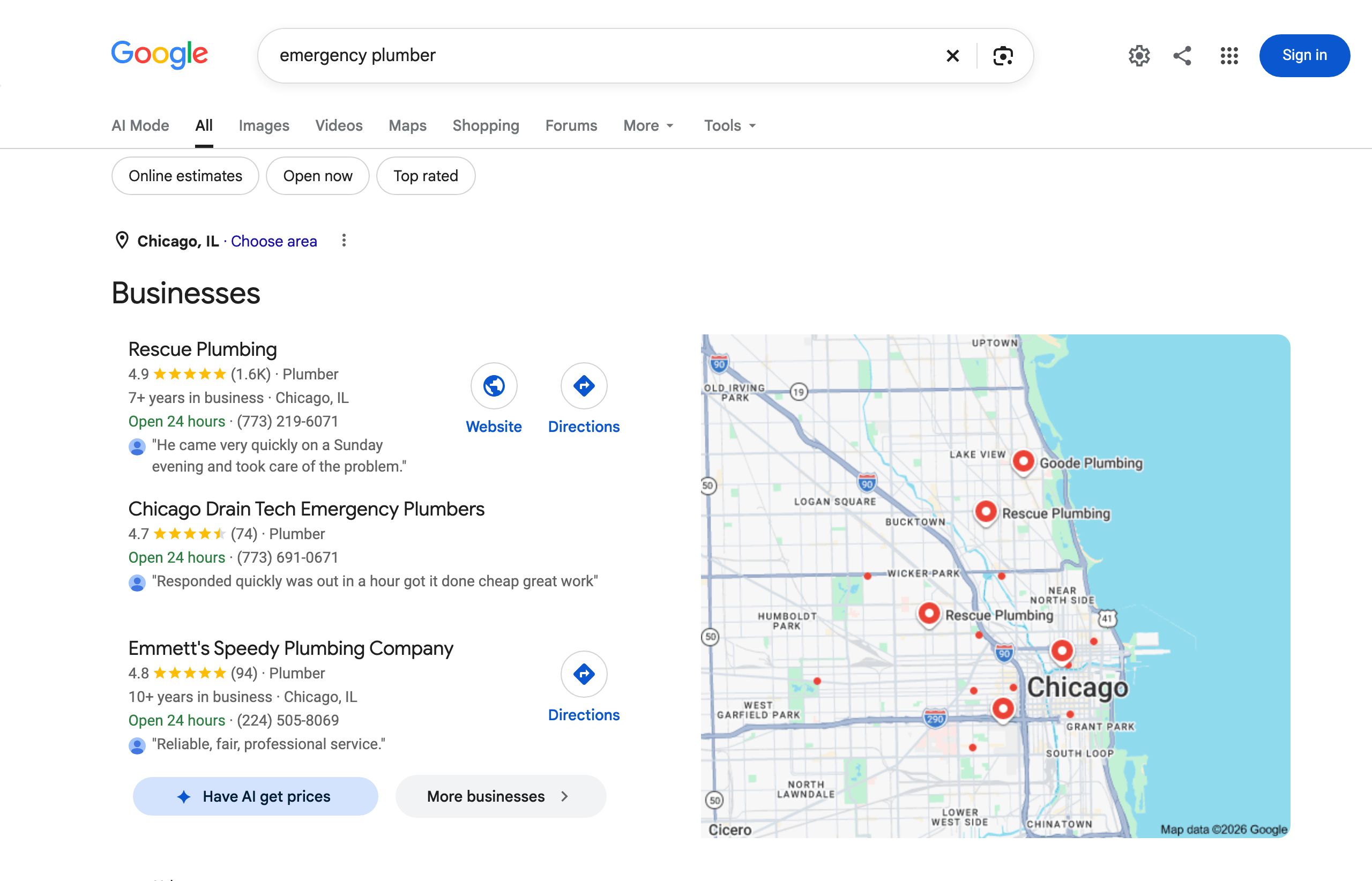Open quick settings gear icon

[x=1139, y=56]
